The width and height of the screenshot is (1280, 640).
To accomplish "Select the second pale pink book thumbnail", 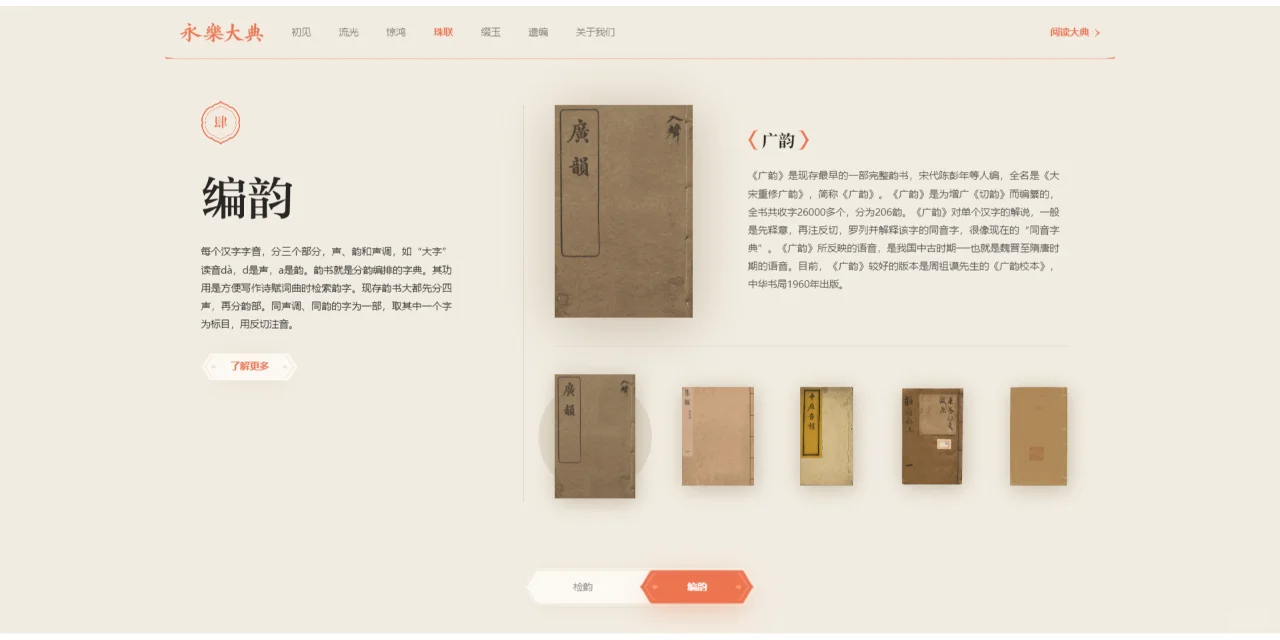I will point(718,436).
